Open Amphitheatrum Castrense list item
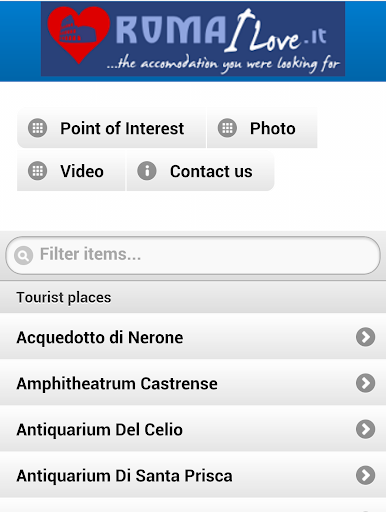This screenshot has height=512, width=386. click(x=193, y=383)
